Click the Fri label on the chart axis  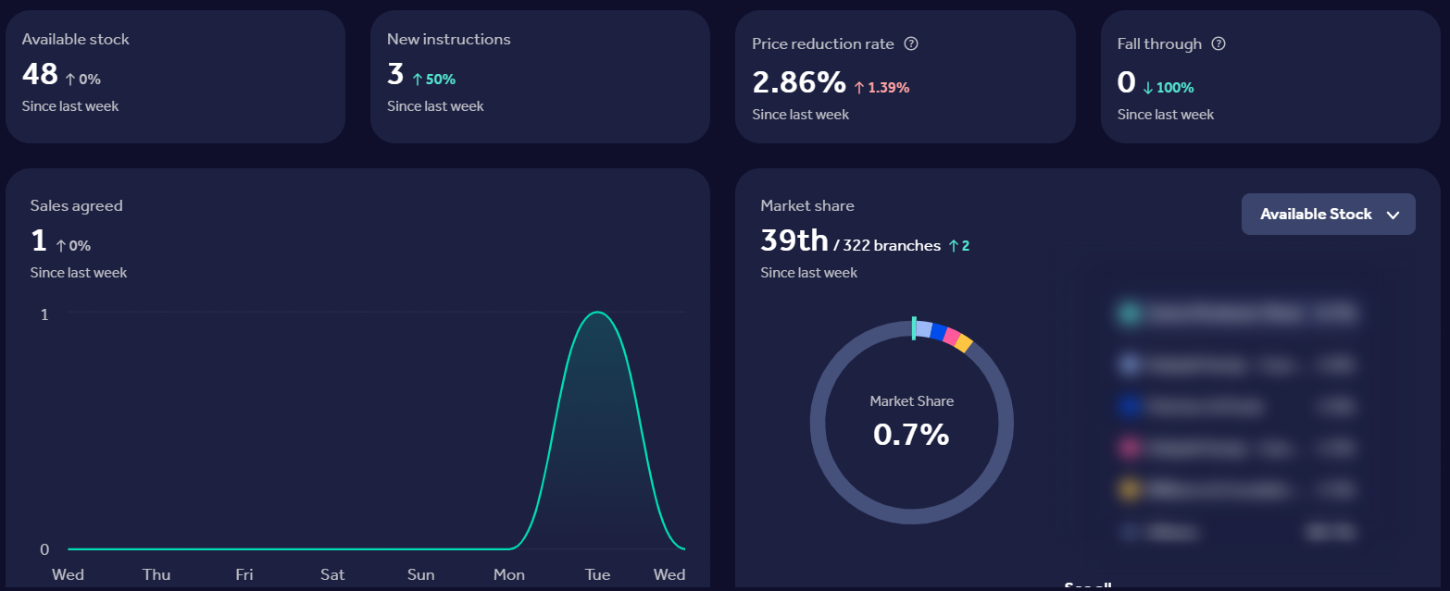[x=244, y=574]
